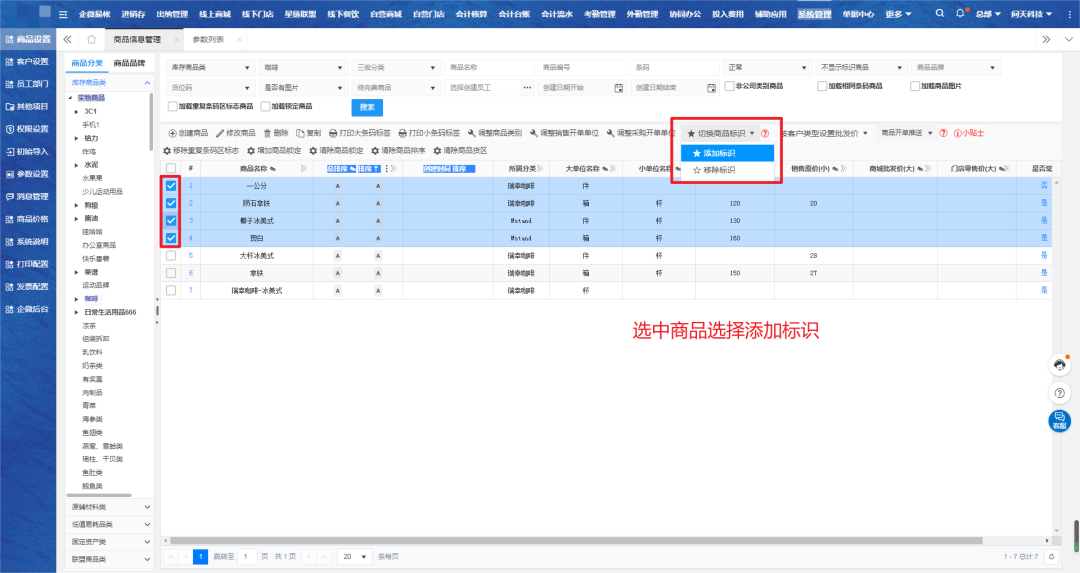The height and width of the screenshot is (573, 1080).
Task: Switch to the 商品品牌 tab
Action: coord(129,63)
